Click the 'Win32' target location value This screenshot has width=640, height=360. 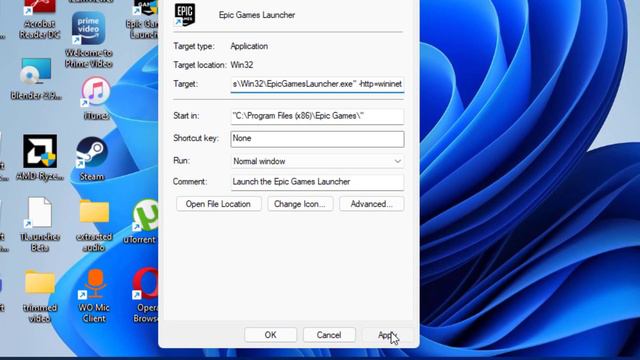pos(242,65)
